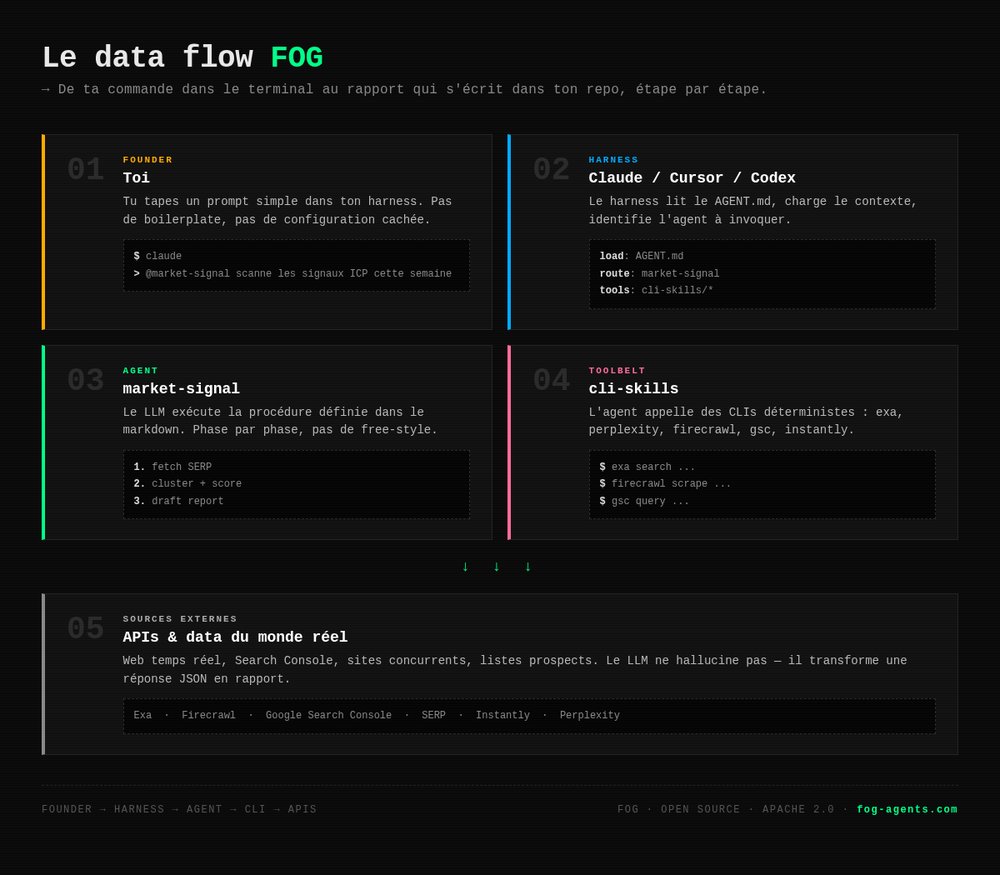This screenshot has height=875, width=1000.
Task: Click 'Firecrawl' in the sources list
Action: pos(208,715)
